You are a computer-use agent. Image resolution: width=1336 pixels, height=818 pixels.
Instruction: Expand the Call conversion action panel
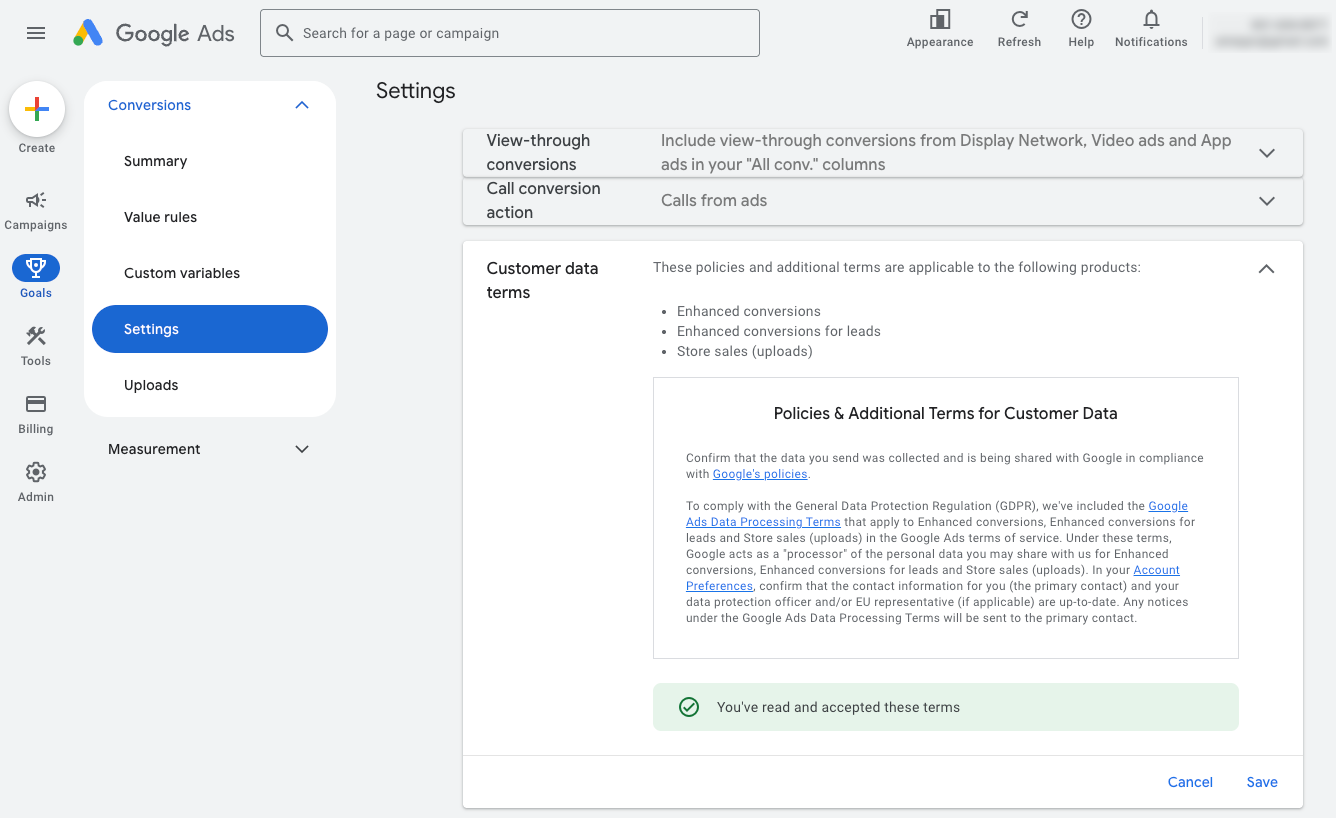point(1266,201)
